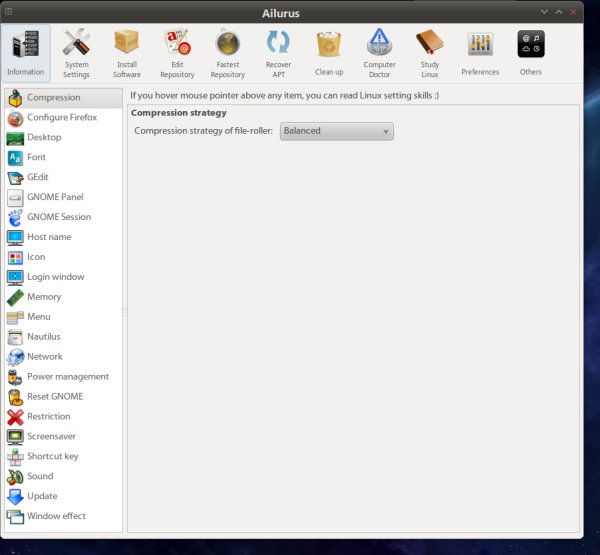Open the Information section in toolbar
The height and width of the screenshot is (555, 600).
[25, 52]
